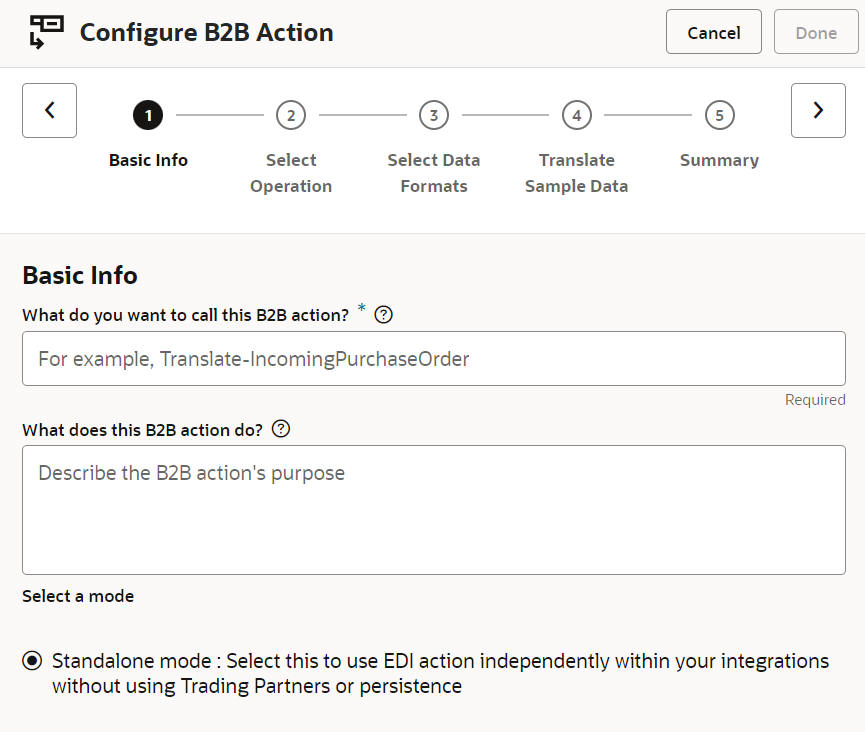Viewport: 865px width, 732px height.
Task: Click help icon beside action description question
Action: point(281,429)
